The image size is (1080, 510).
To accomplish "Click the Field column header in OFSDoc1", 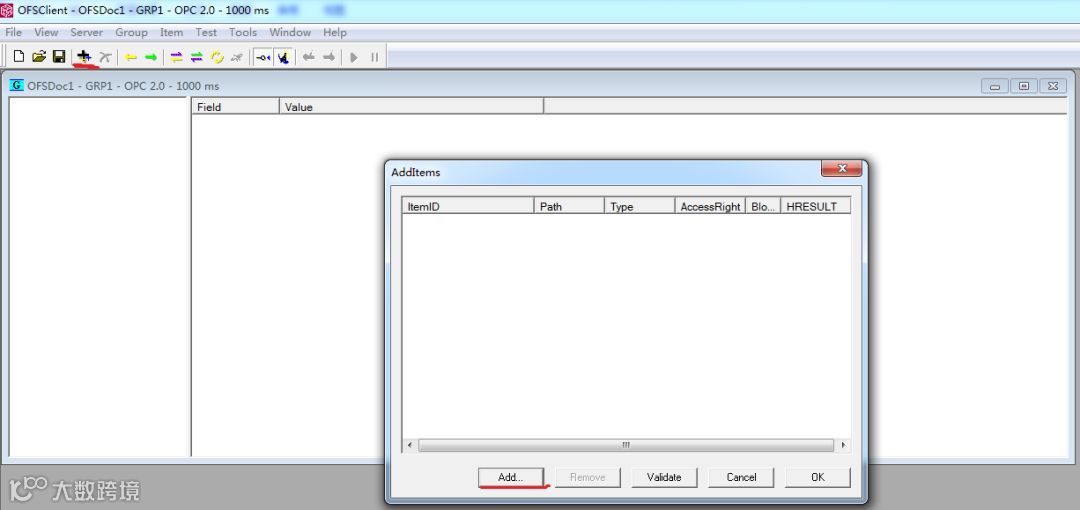I will pyautogui.click(x=235, y=107).
